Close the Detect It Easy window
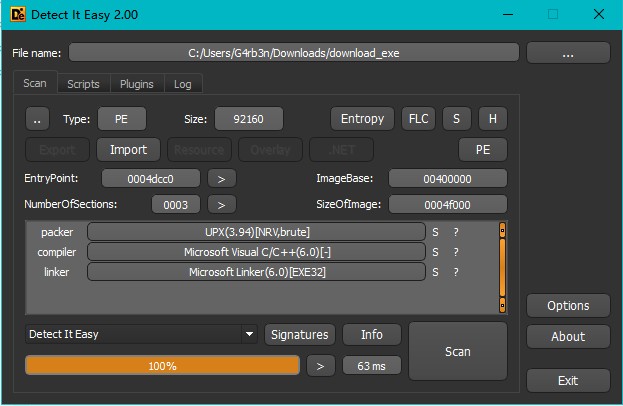Viewport: 623px width, 406px height. click(x=598, y=15)
